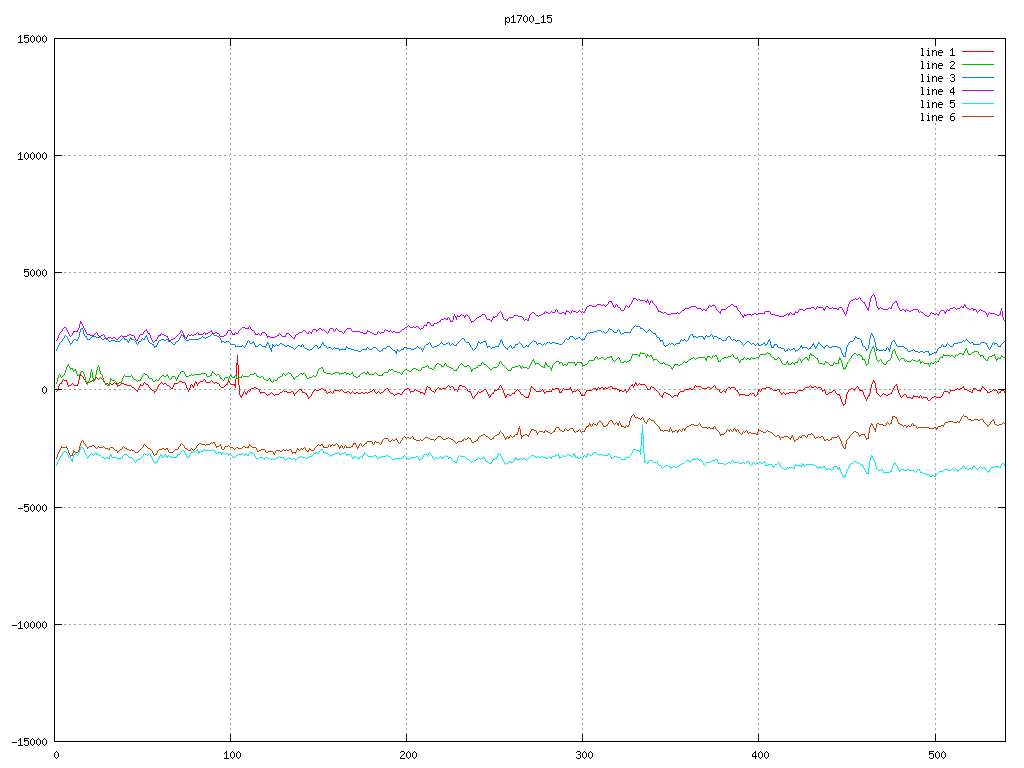
Task: Select the 'line 1' legend label
Action: (937, 52)
